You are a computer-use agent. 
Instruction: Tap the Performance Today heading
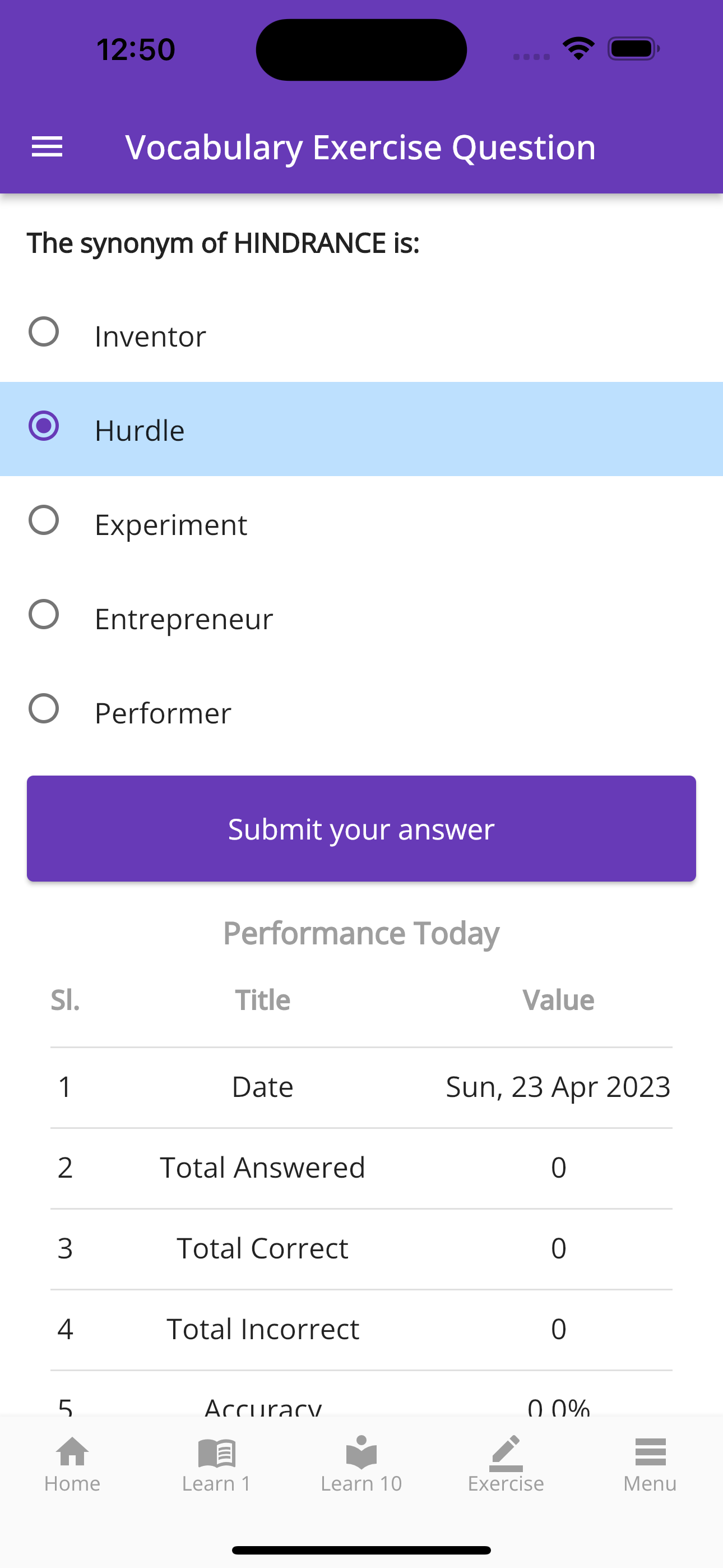click(x=361, y=933)
